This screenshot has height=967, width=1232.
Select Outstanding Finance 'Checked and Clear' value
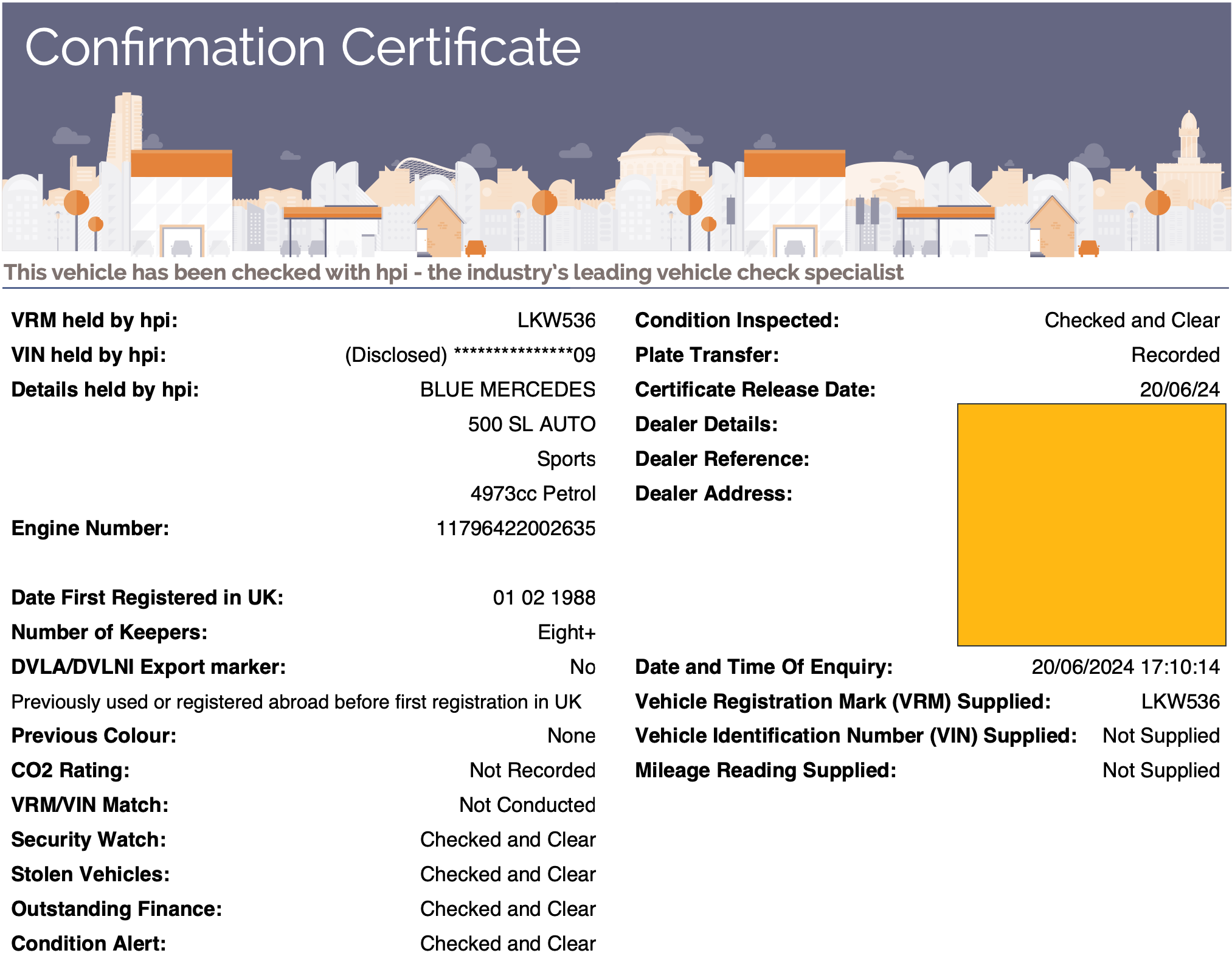(x=508, y=909)
